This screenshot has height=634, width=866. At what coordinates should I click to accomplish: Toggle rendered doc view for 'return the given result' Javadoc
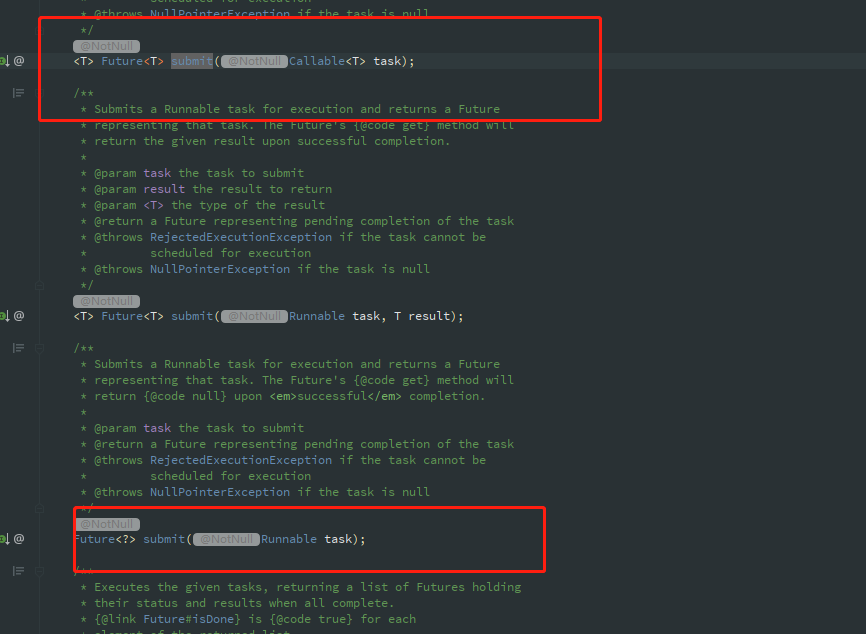pyautogui.click(x=18, y=93)
